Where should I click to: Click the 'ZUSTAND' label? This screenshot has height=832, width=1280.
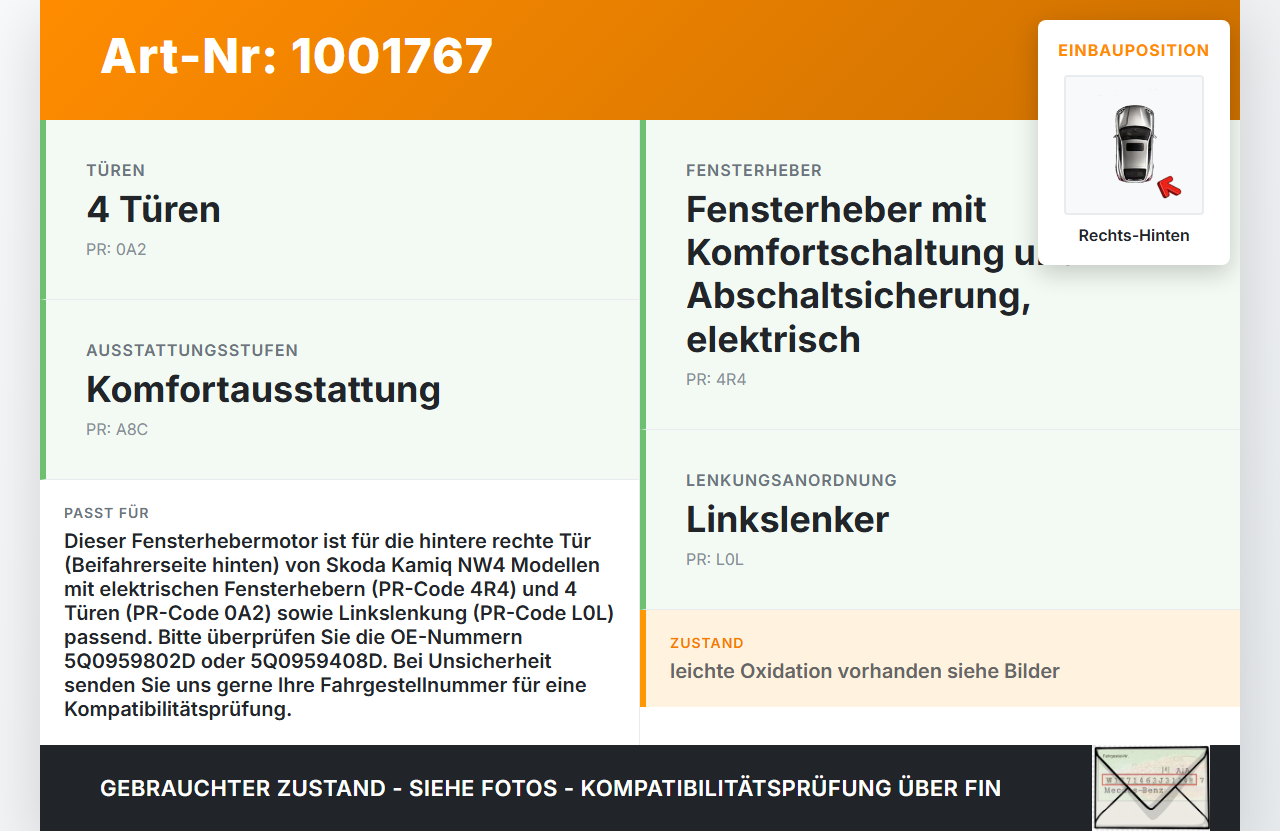[x=707, y=643]
